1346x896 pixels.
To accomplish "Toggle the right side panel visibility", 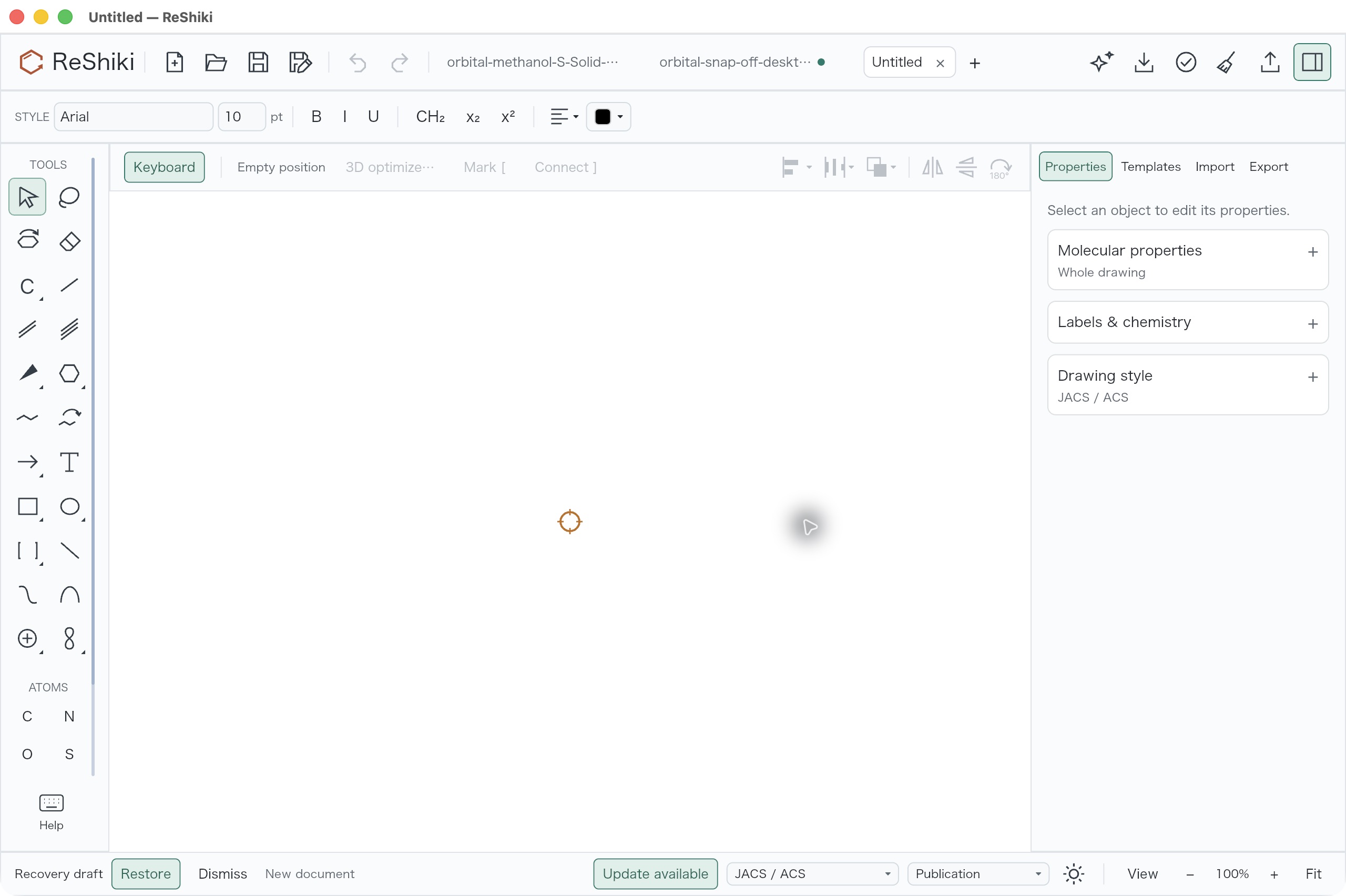I will [1312, 62].
